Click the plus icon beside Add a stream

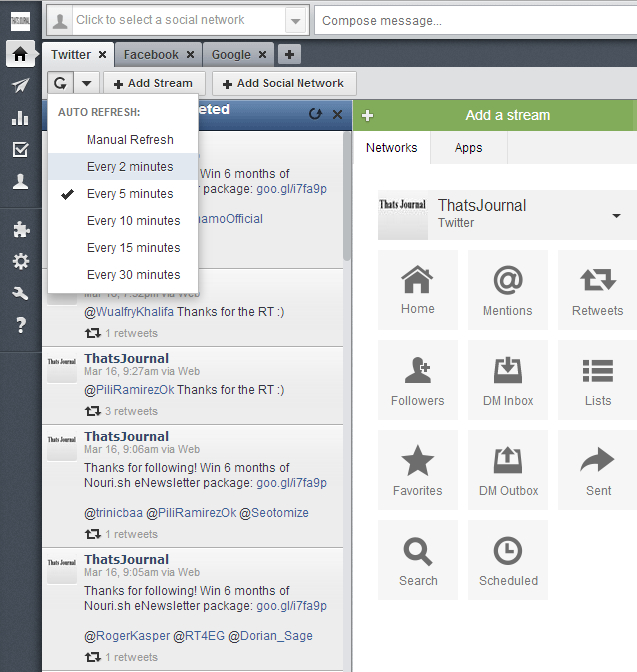[x=367, y=115]
